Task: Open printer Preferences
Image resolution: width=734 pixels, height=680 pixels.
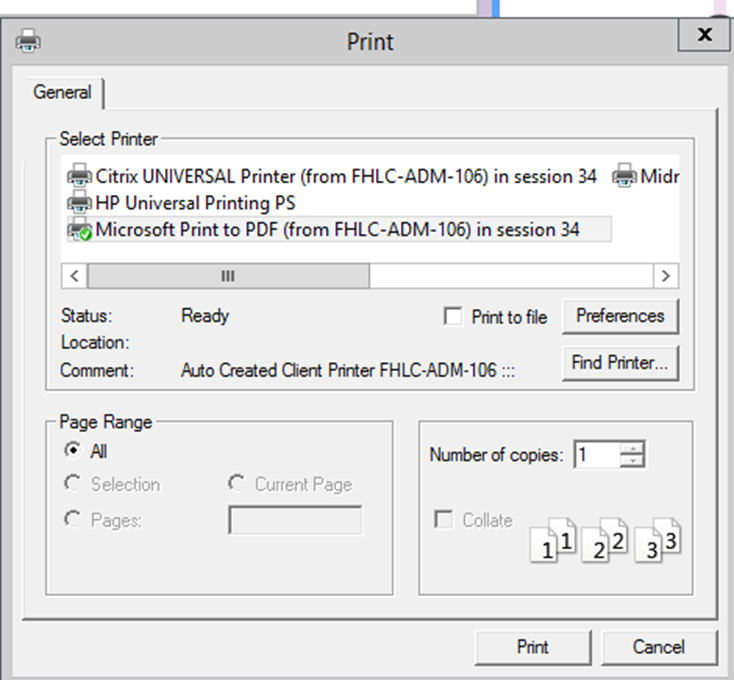Action: point(620,316)
